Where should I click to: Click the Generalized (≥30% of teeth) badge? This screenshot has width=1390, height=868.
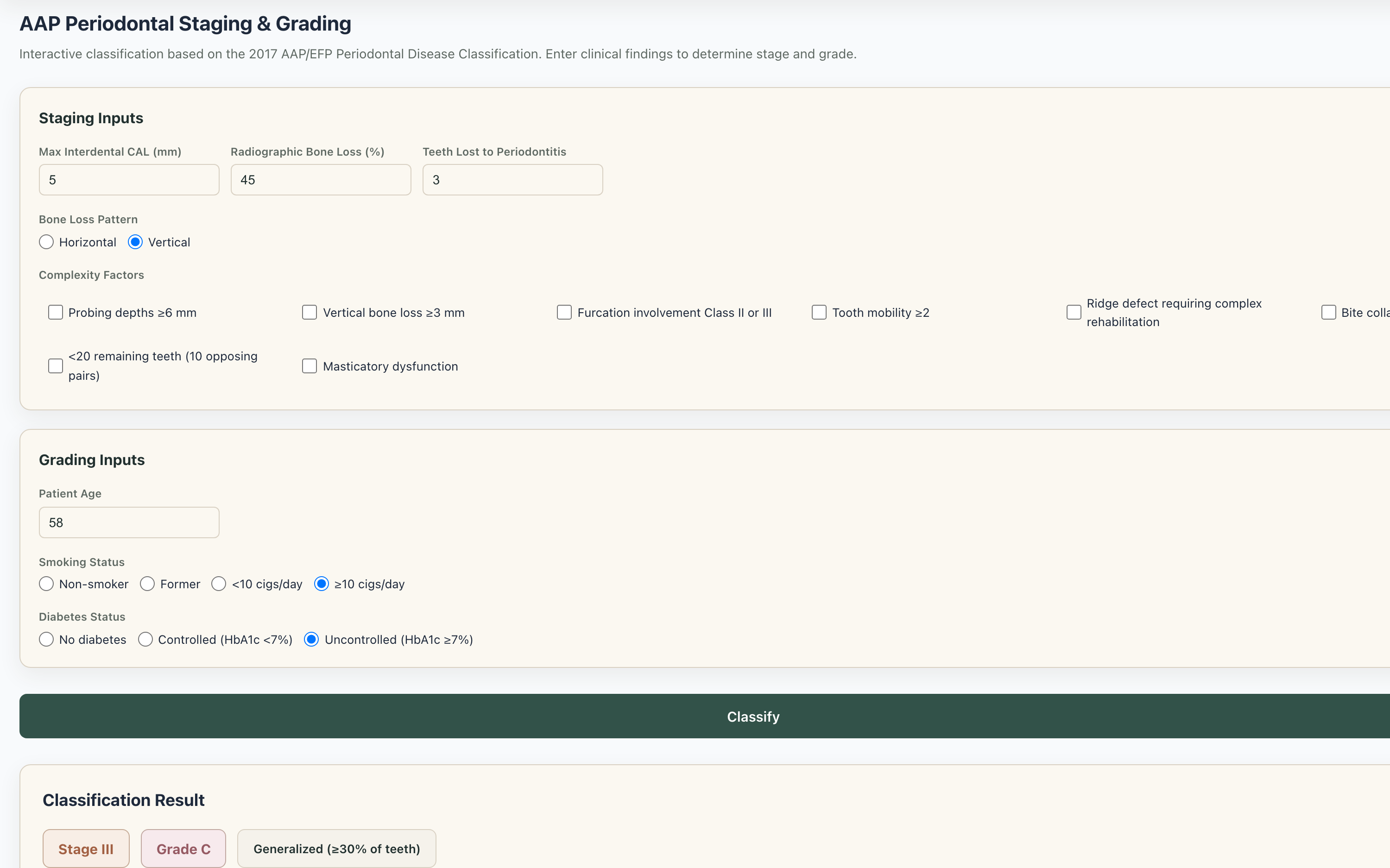336,849
